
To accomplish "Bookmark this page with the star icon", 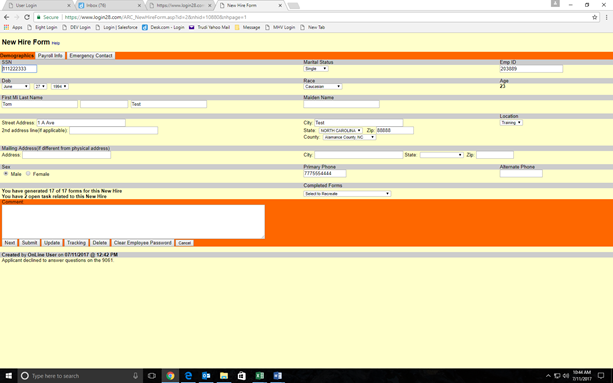I will tap(595, 17).
